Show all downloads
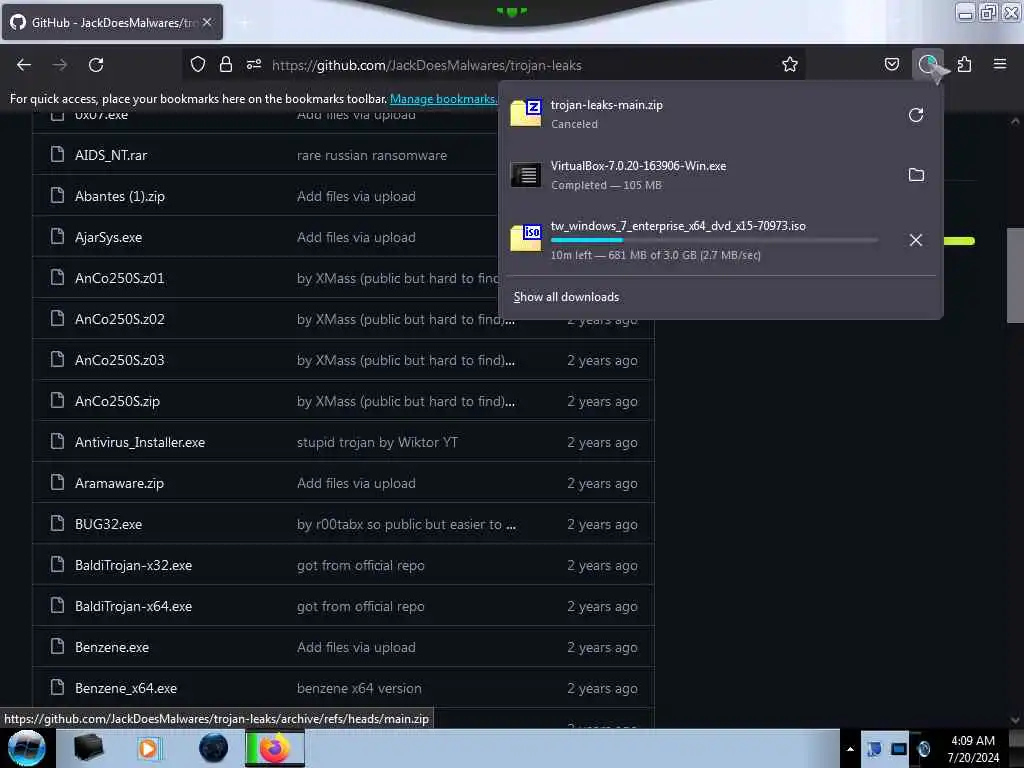Viewport: 1024px width, 768px height. pyautogui.click(x=566, y=297)
